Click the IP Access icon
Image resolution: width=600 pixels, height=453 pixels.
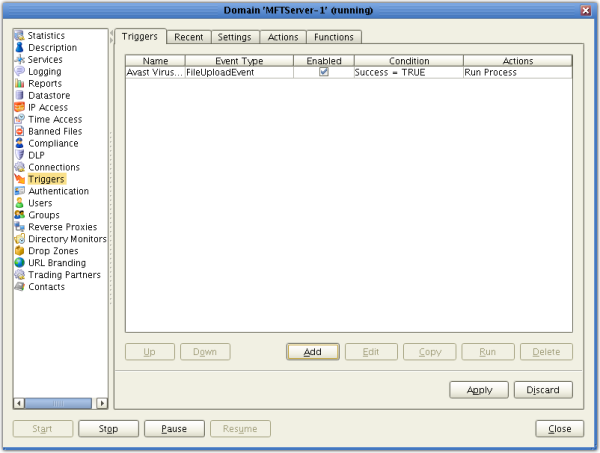19,107
